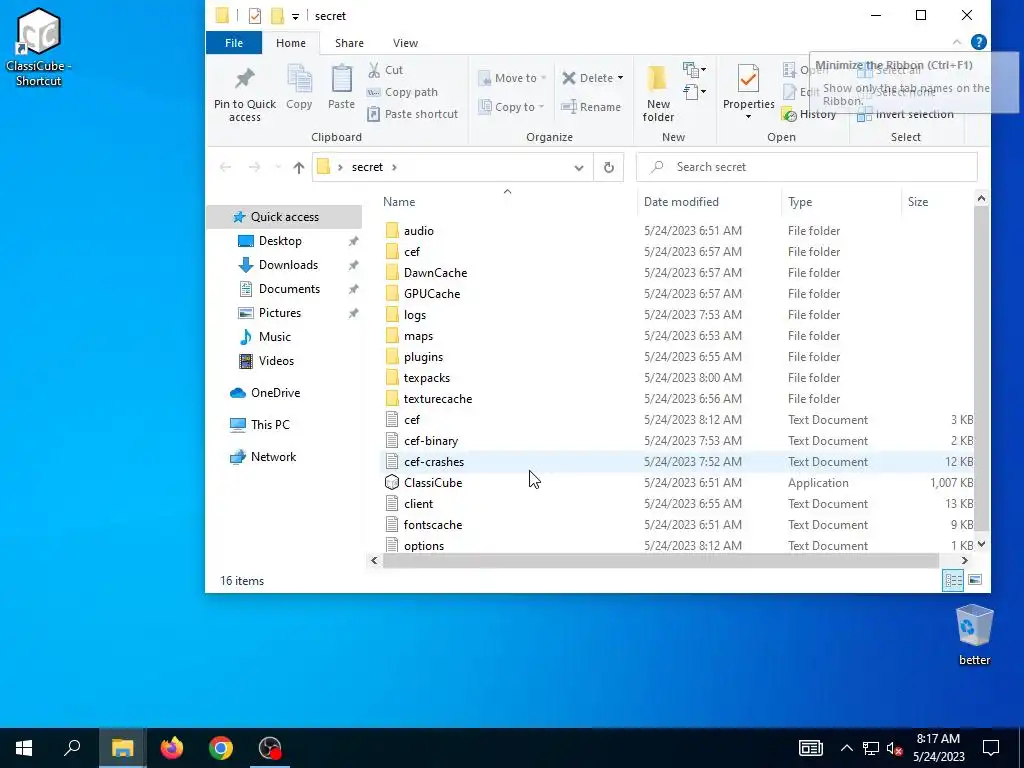Click Copy path in the Clipboard group

click(402, 92)
